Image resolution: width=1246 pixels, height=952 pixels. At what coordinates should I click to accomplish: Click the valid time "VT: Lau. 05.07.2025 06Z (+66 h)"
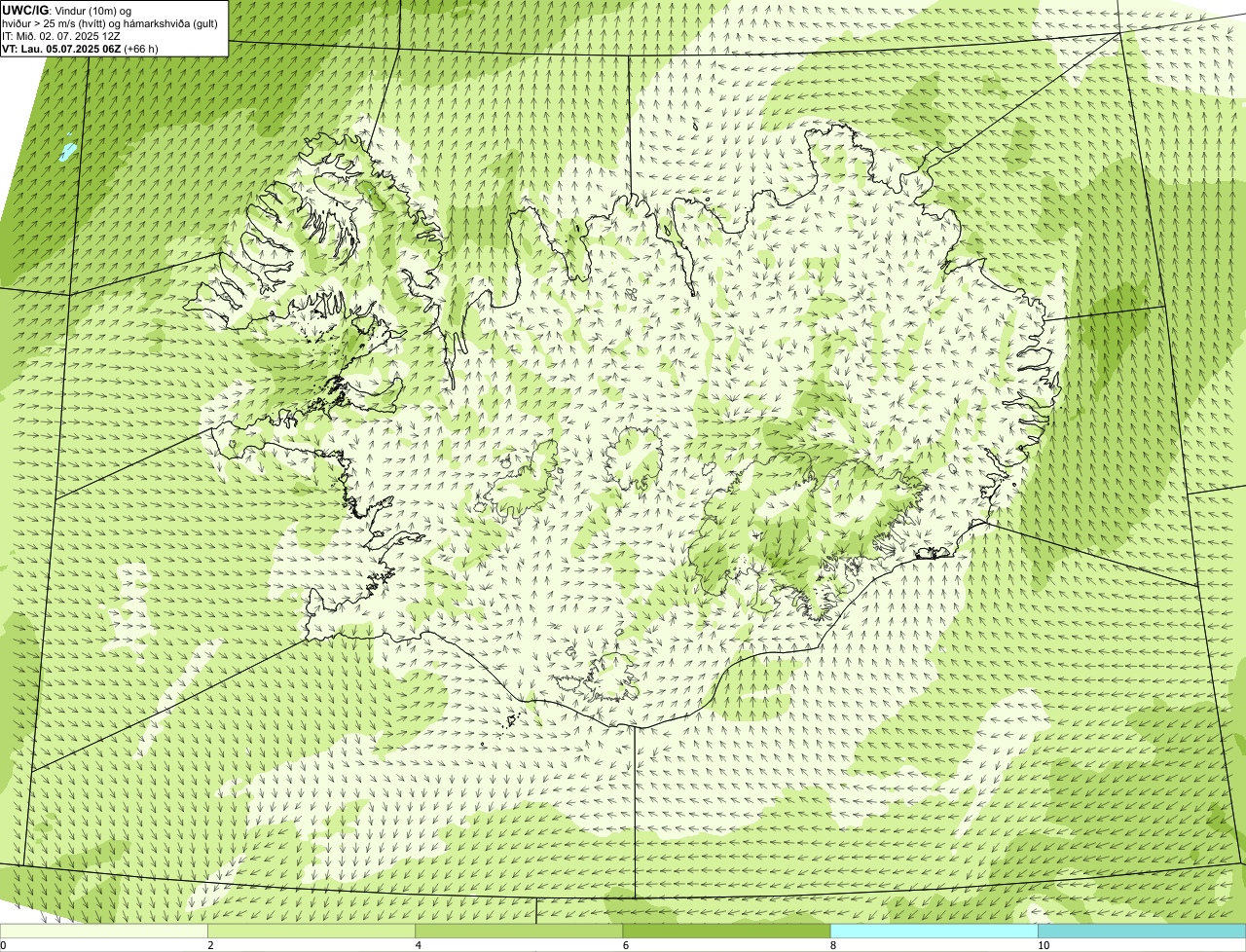pos(80,48)
